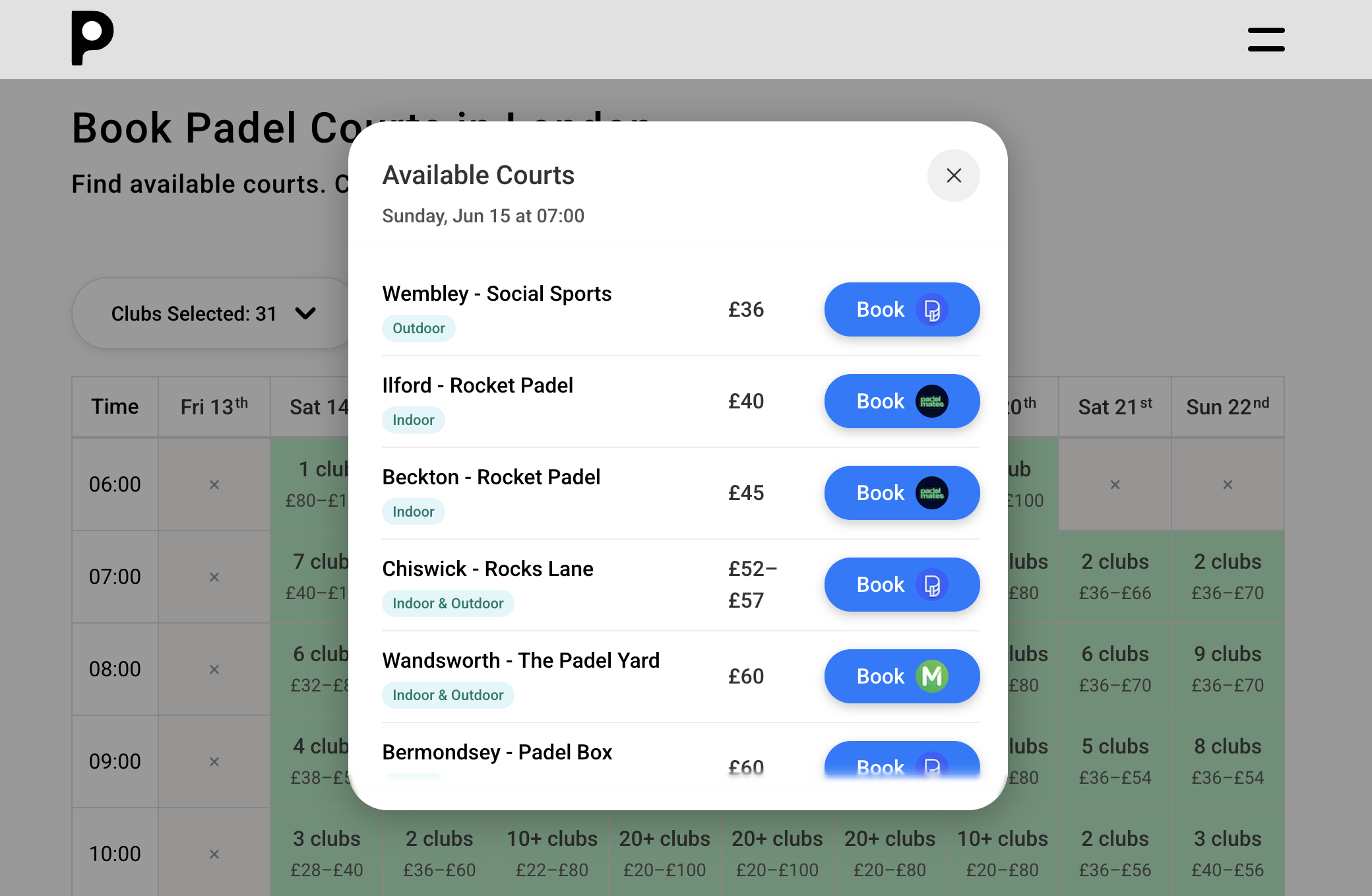The width and height of the screenshot is (1372, 896).
Task: Open Sun 22nd 09:00 slot with 8 clubs
Action: click(1228, 761)
